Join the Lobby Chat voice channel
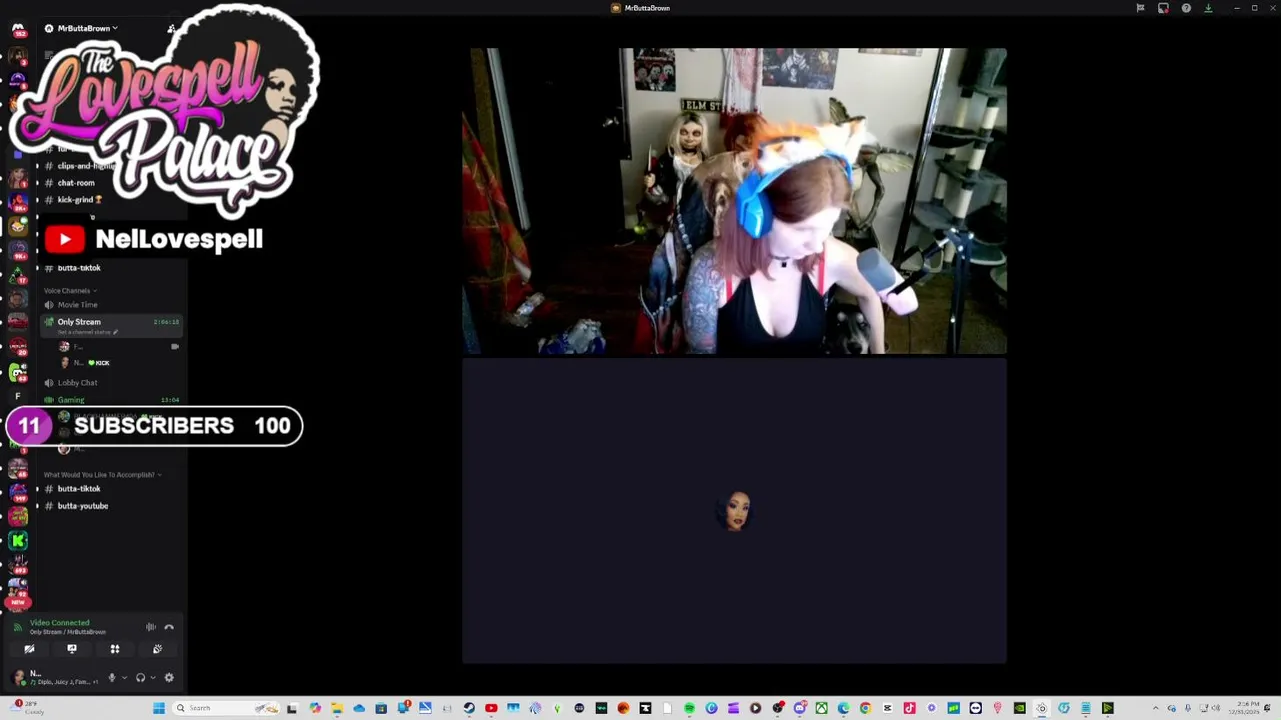 click(77, 383)
